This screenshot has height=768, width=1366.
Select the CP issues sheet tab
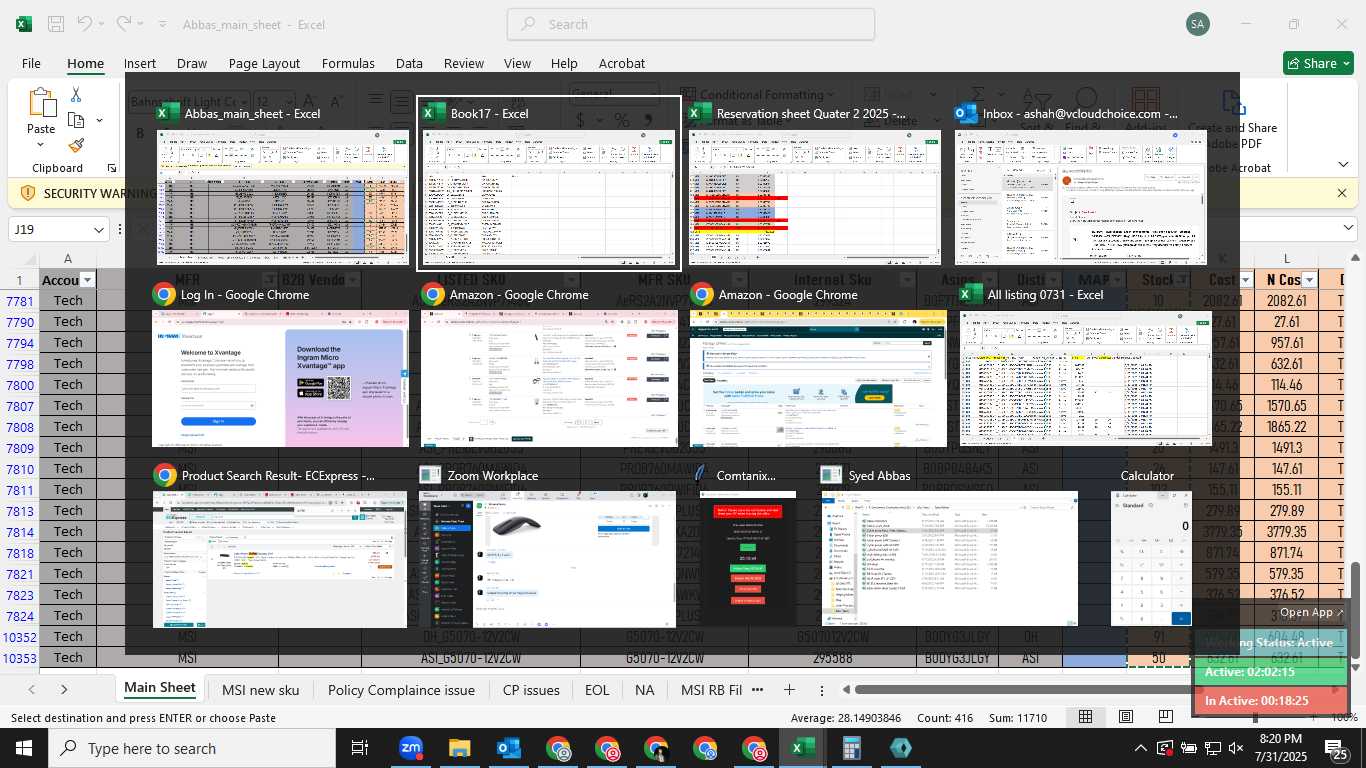531,689
